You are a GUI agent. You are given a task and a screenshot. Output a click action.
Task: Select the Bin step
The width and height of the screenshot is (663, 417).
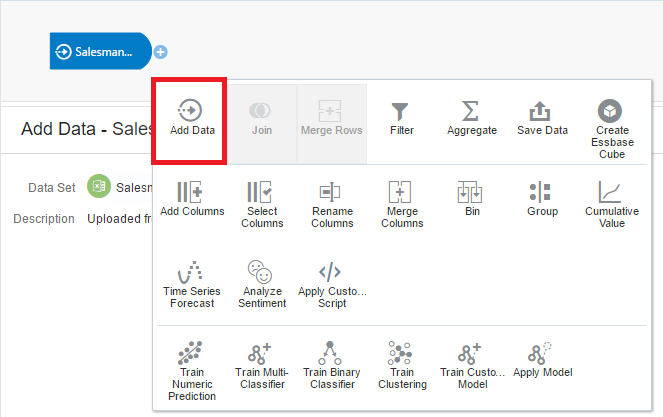coord(472,199)
